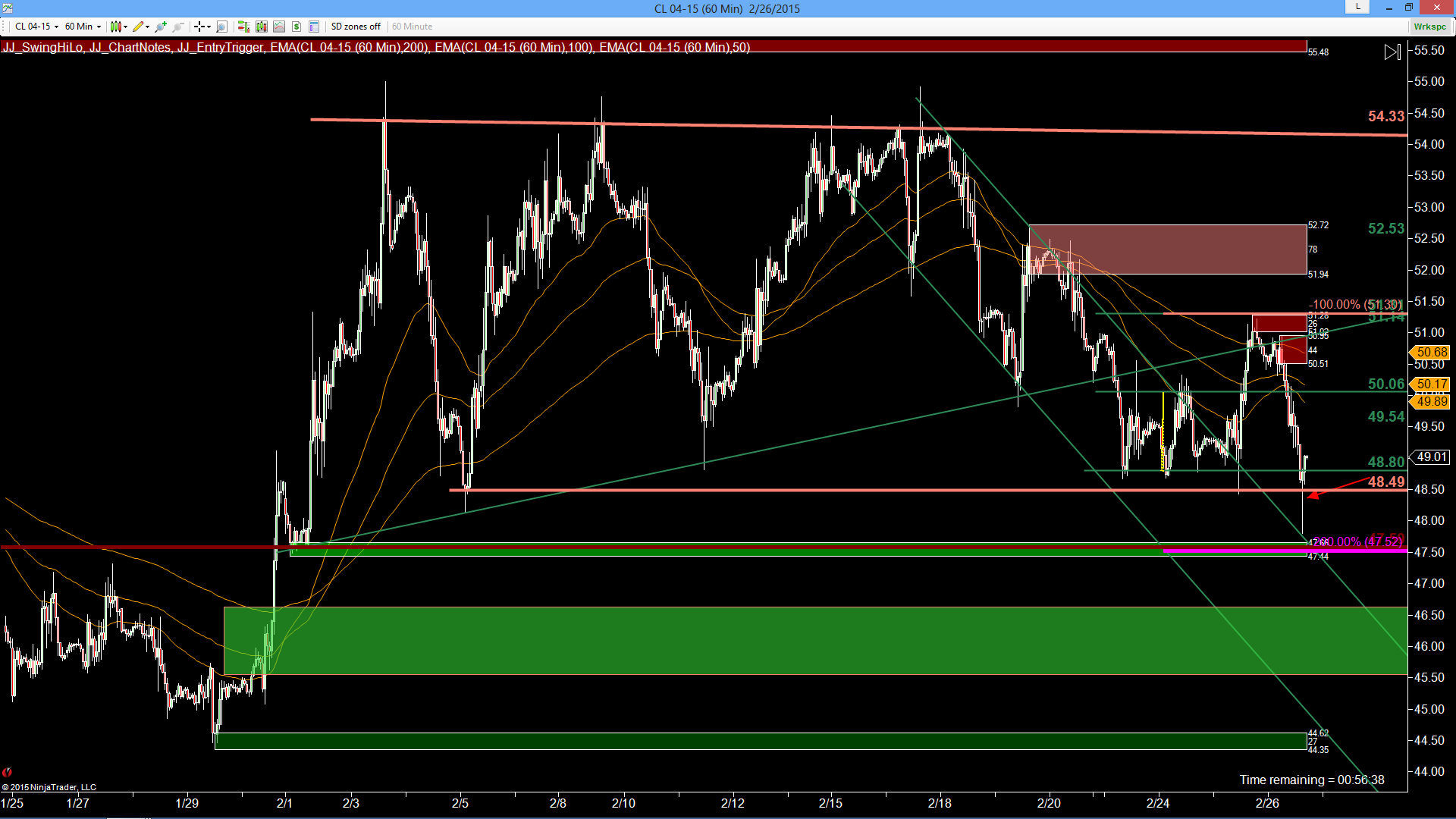1456x819 pixels.
Task: Click the 60 Minute toolbar label
Action: pos(412,27)
